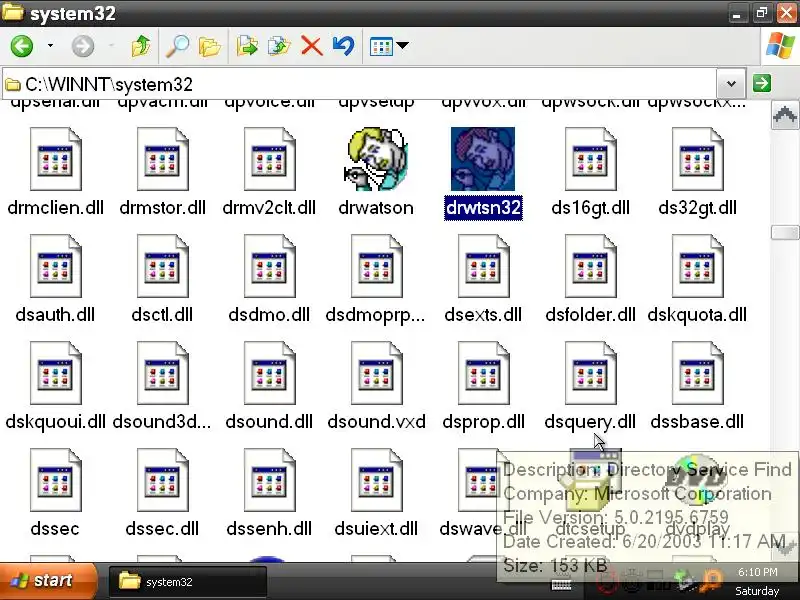Select the drwtsn32 doctor icon
Viewport: 800px width, 600px height.
483,159
